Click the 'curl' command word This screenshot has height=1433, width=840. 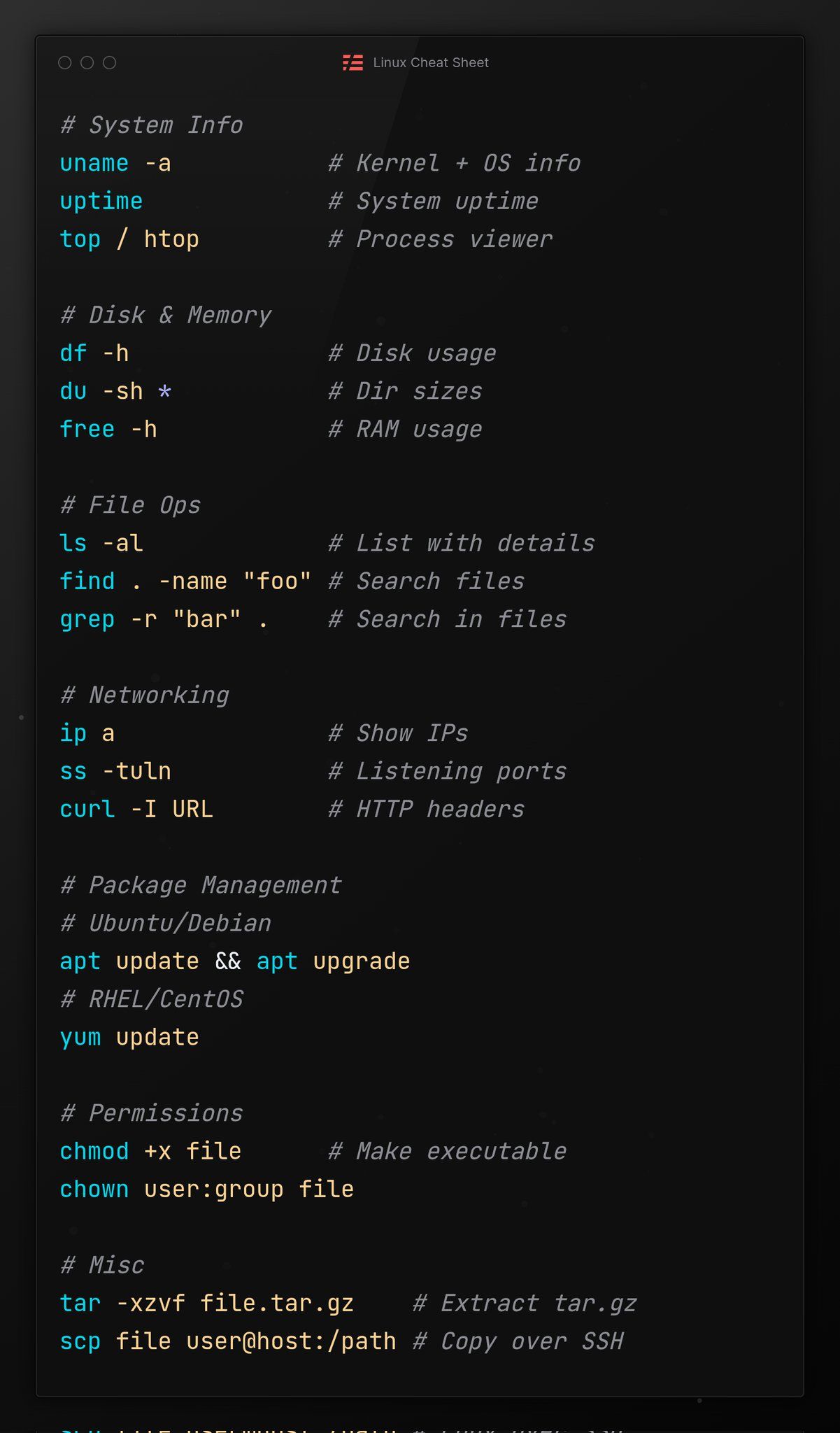87,810
